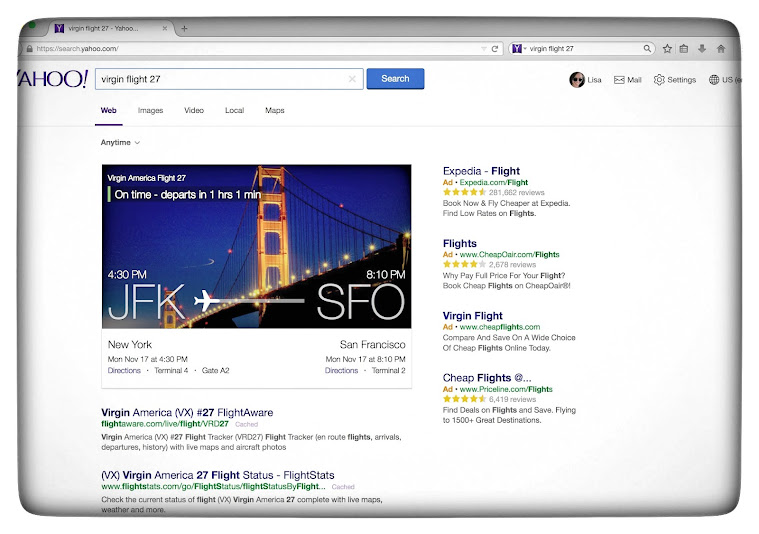Click the "Terminal 2" arrival text
Viewport: 759px width, 534px height.
click(389, 370)
